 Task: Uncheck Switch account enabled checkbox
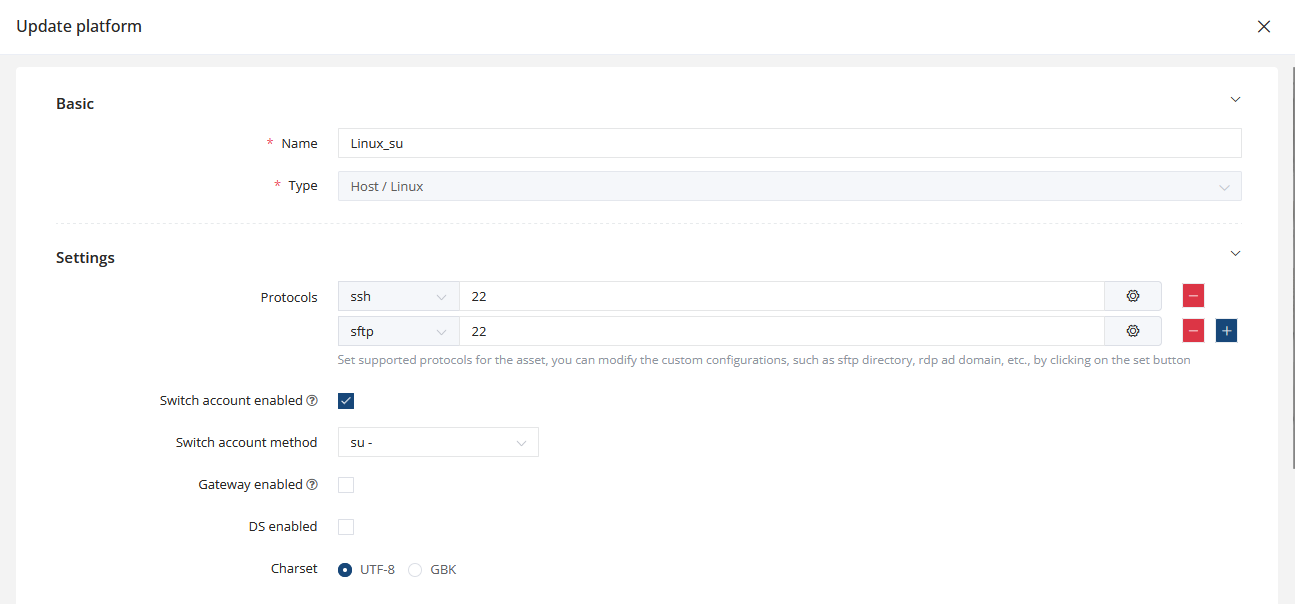tap(346, 401)
